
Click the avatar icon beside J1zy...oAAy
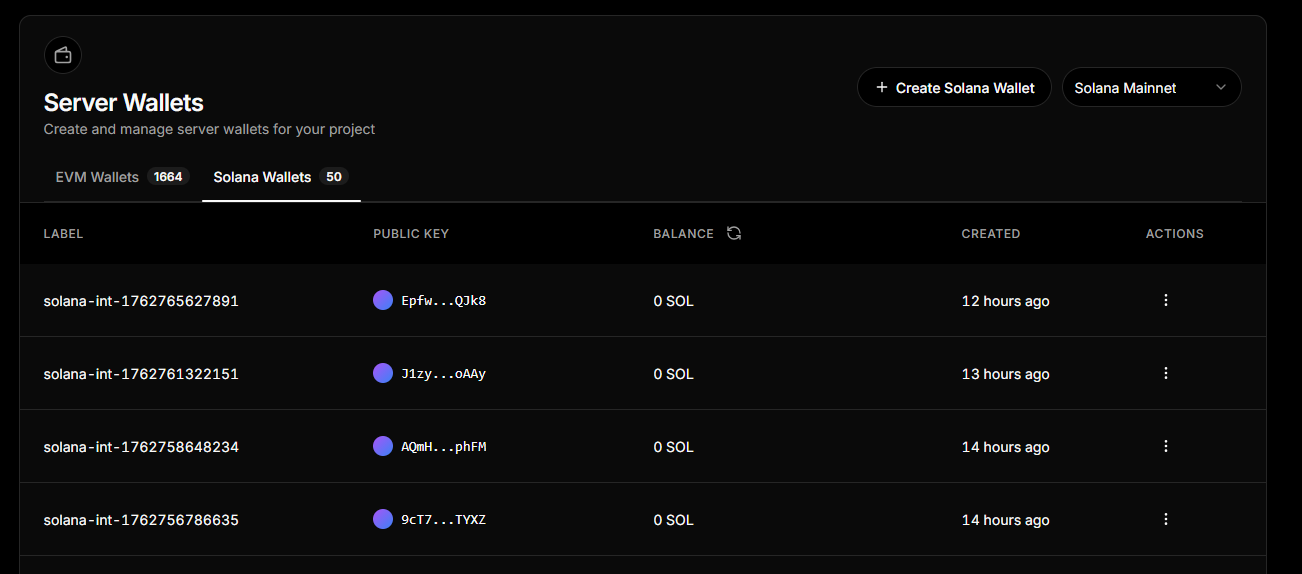[x=383, y=373]
